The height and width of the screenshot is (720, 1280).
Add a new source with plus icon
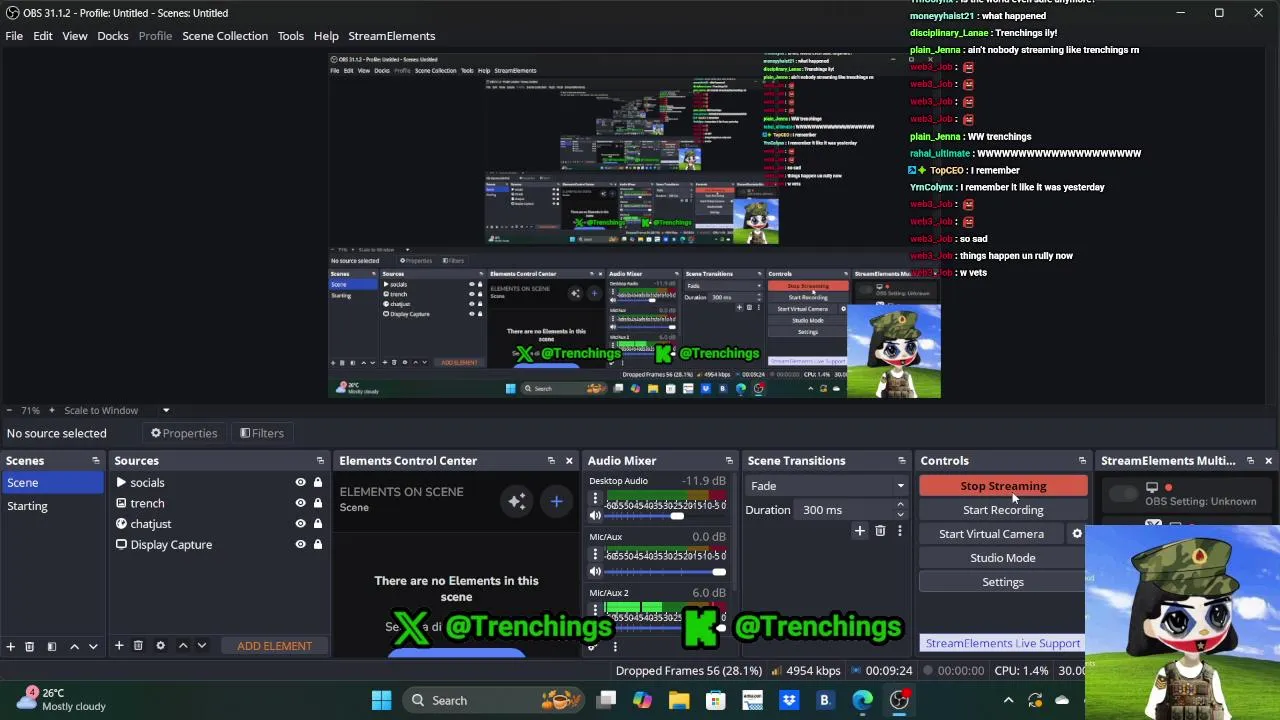click(119, 646)
